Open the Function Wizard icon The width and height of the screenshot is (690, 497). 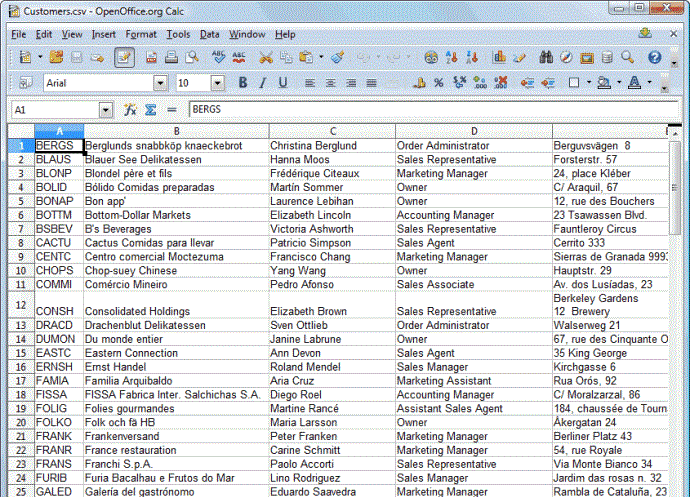[x=130, y=109]
